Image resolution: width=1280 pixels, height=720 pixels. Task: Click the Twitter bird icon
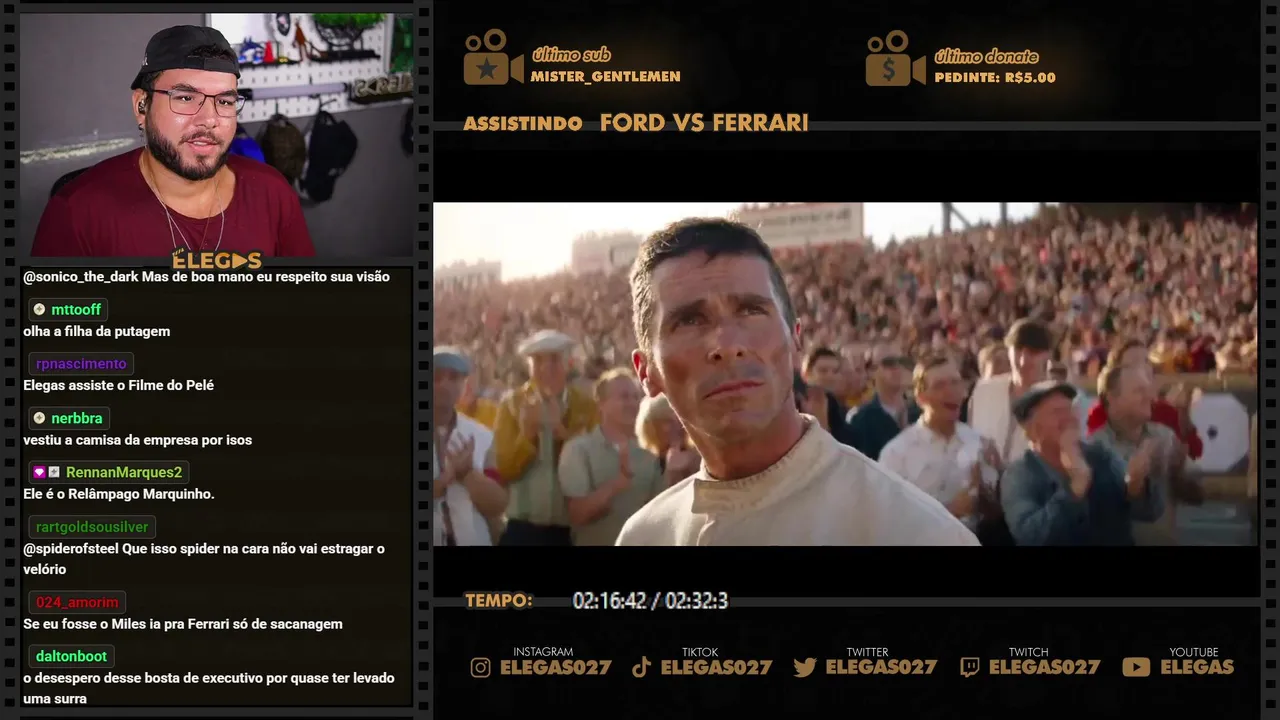805,667
